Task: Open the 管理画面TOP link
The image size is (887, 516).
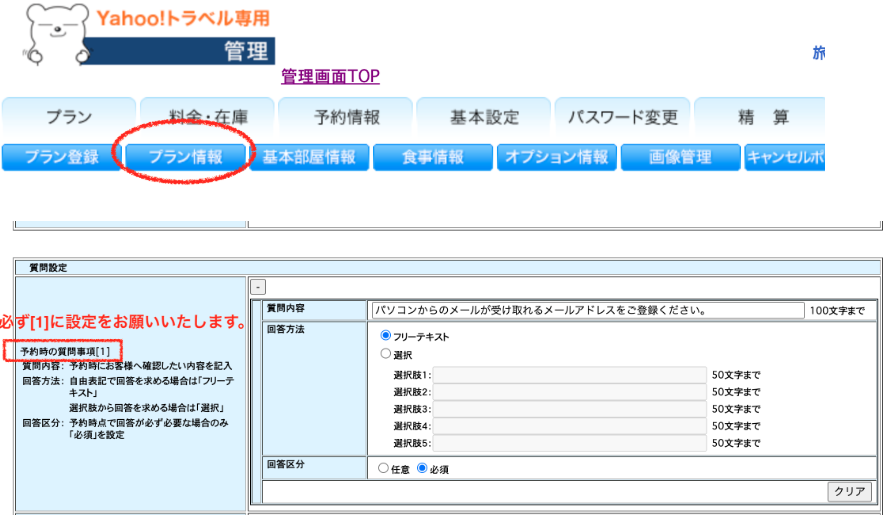Action: [x=330, y=77]
